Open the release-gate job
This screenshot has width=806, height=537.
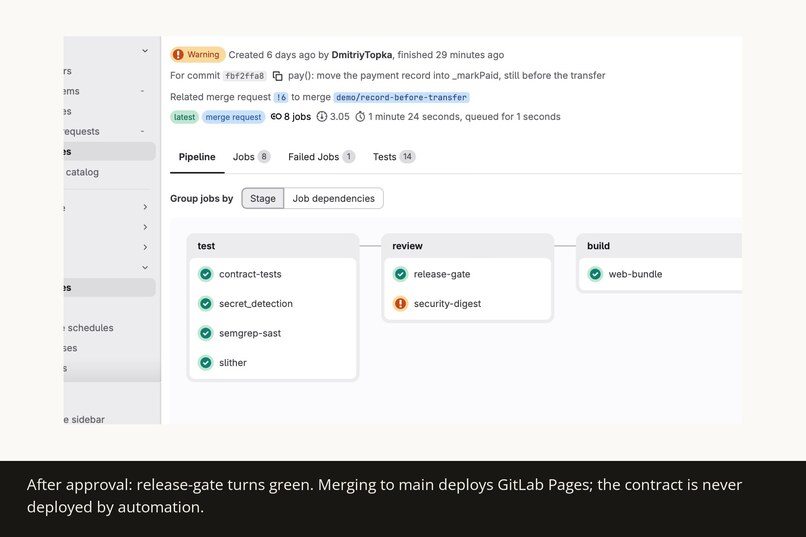tap(442, 274)
